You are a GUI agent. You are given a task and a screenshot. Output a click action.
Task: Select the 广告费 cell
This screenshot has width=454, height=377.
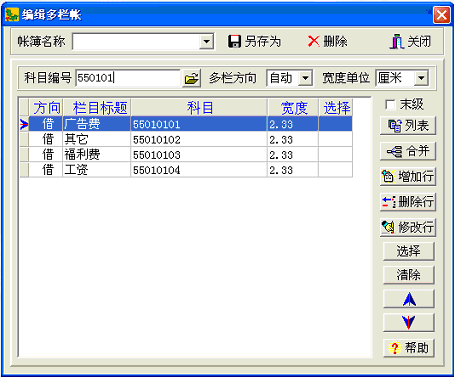click(97, 124)
